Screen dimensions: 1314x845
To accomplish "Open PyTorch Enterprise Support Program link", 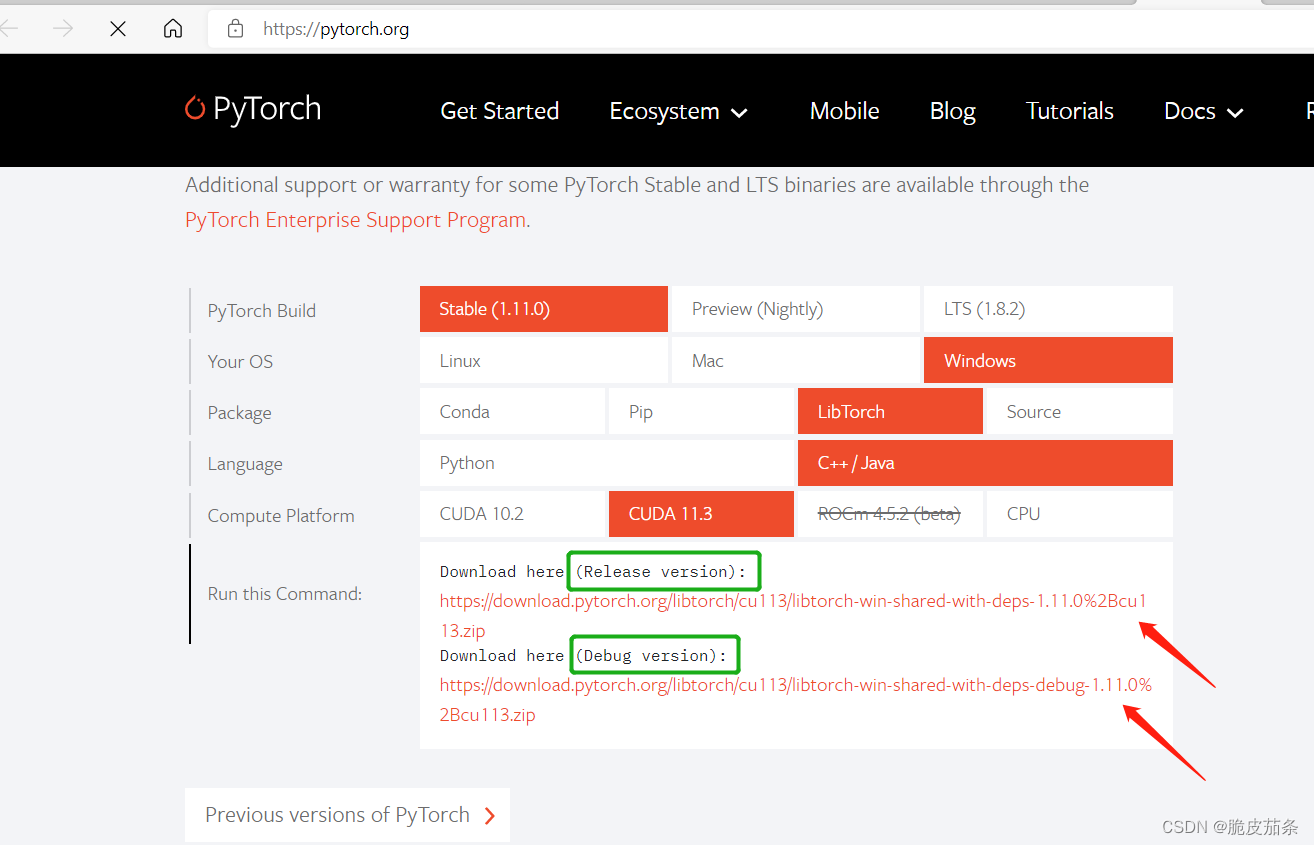I will tap(355, 220).
